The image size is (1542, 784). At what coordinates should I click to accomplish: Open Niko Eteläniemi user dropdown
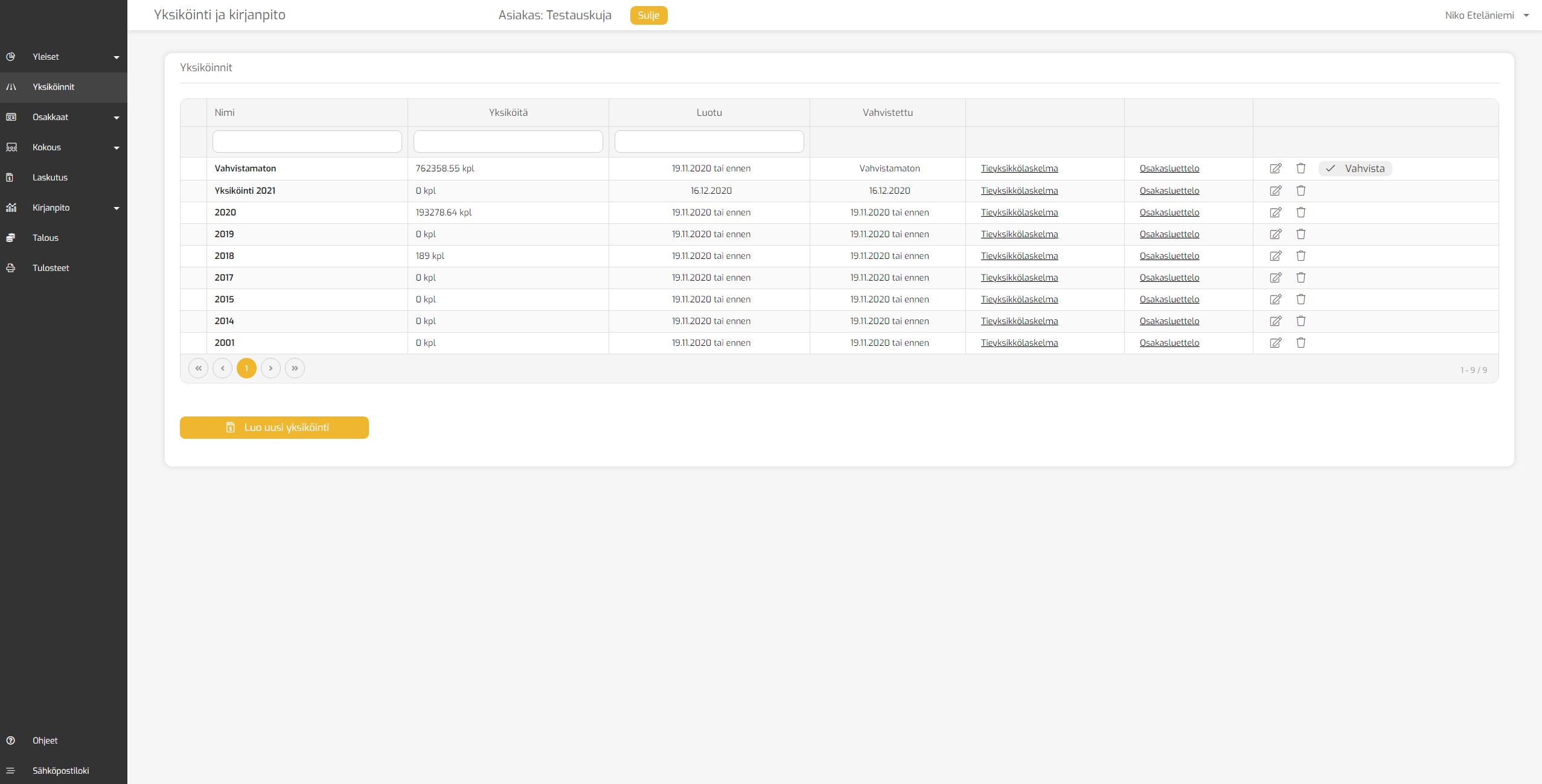[x=1486, y=16]
